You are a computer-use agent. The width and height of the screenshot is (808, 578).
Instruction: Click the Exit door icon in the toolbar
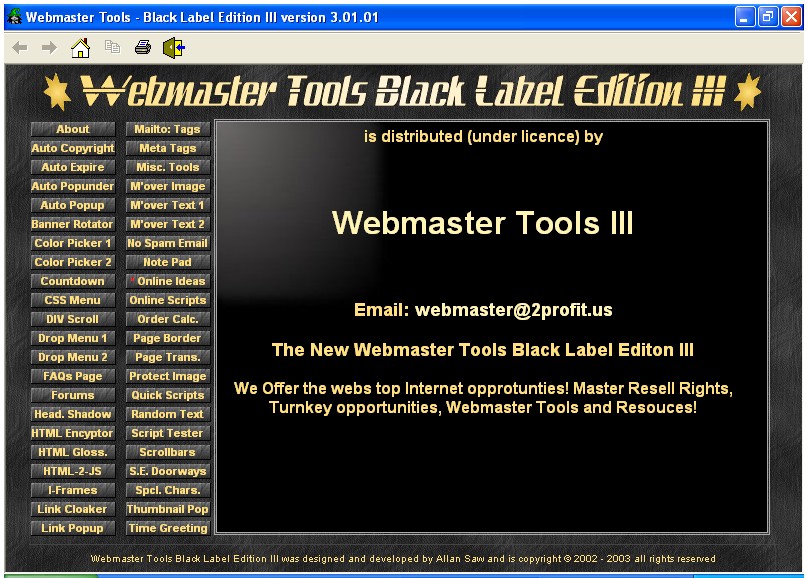[x=174, y=47]
